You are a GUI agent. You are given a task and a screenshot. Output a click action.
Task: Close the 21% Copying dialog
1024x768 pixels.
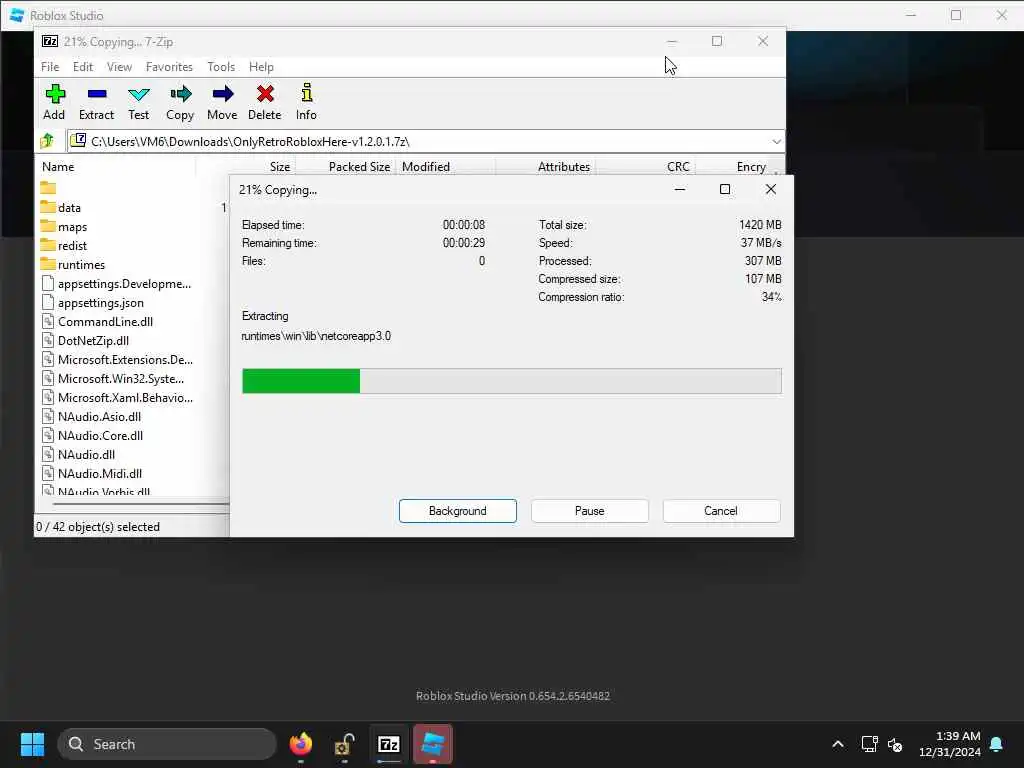click(771, 189)
